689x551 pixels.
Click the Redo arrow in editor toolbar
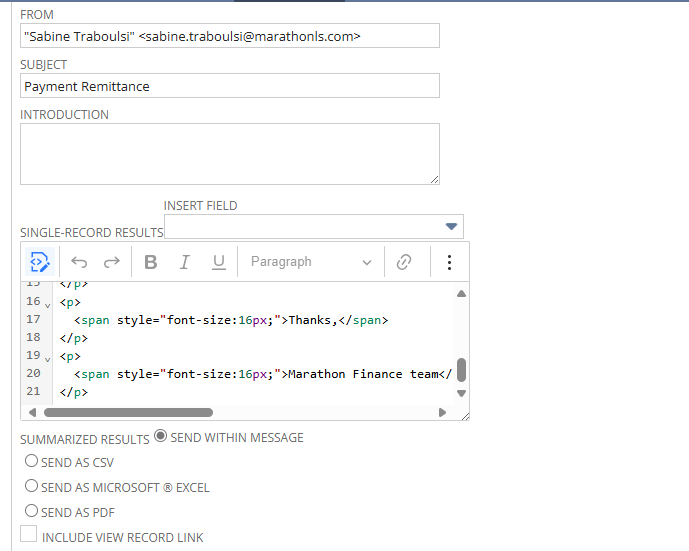[x=112, y=262]
